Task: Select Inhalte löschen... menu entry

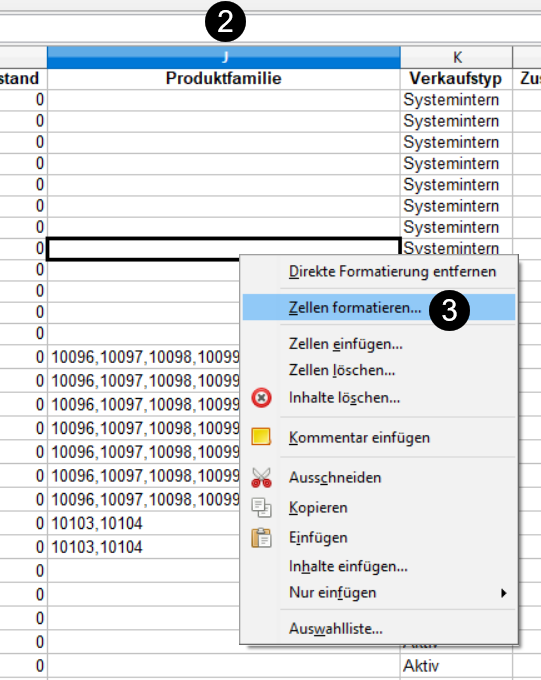Action: tap(344, 398)
